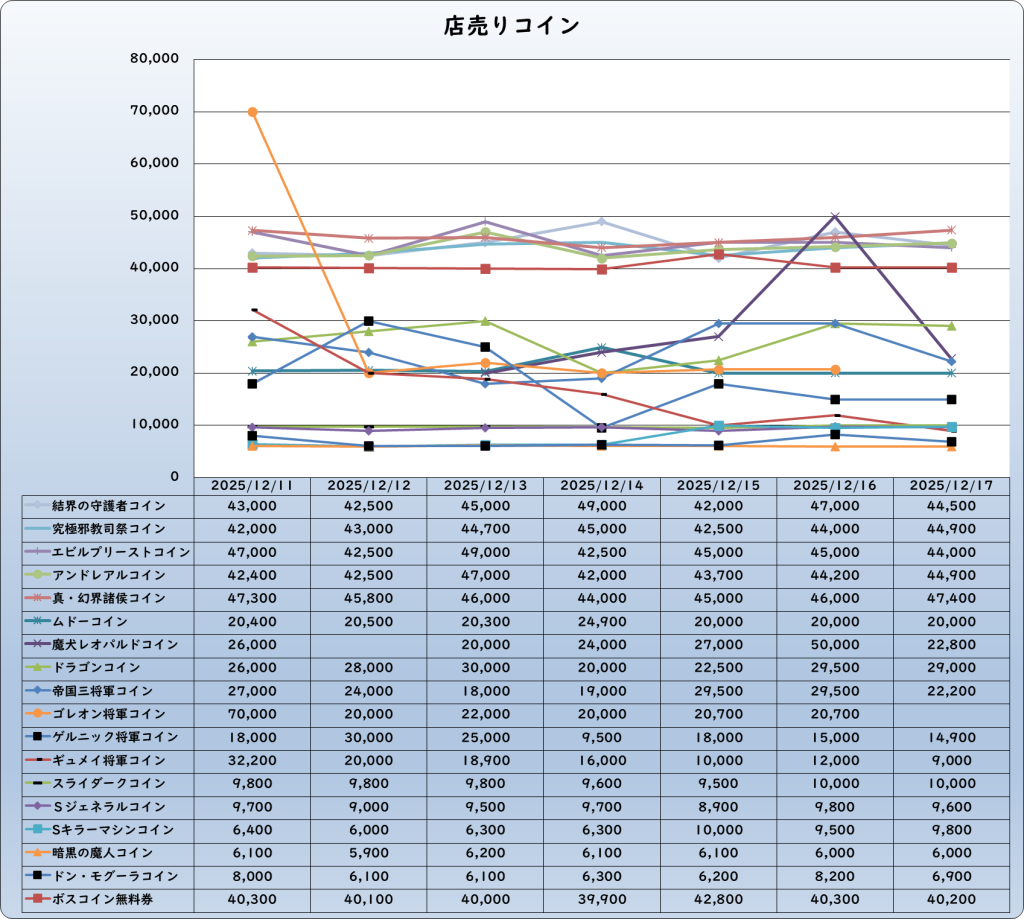
Task: Select the 39,900 cell in ボスコイン無料券 row
Action: click(x=602, y=898)
